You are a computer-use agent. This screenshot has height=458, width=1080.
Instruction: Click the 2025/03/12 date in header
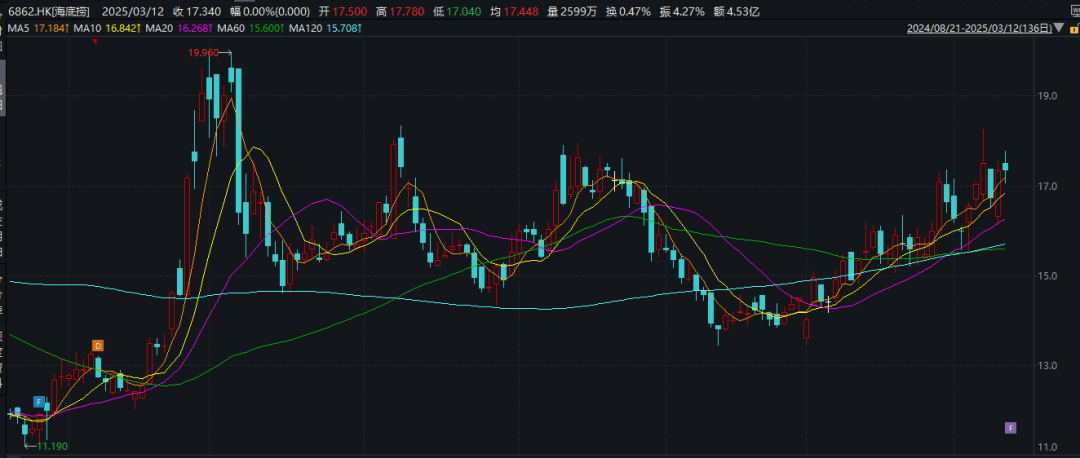[x=139, y=12]
